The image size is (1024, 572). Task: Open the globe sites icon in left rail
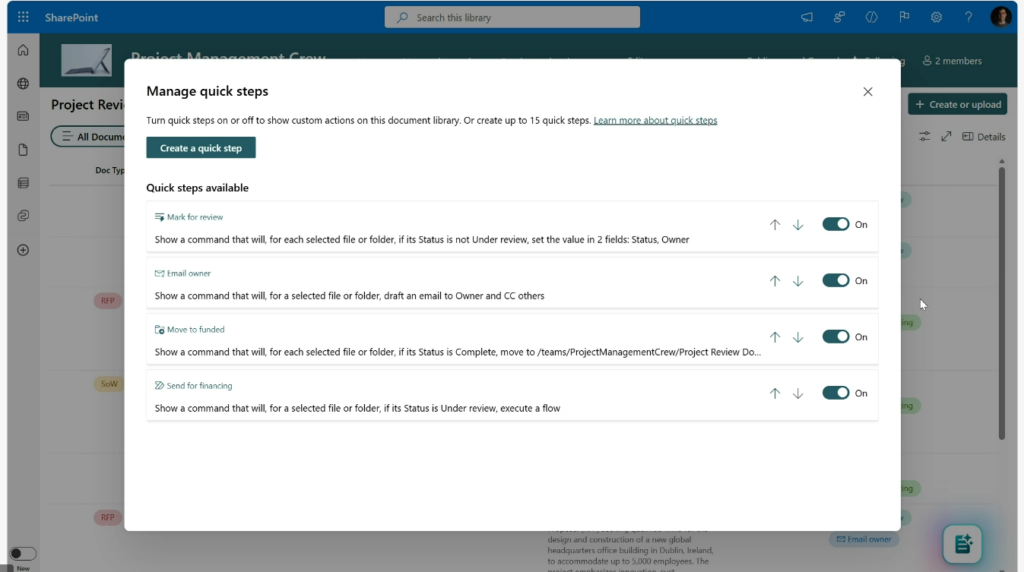pyautogui.click(x=23, y=84)
